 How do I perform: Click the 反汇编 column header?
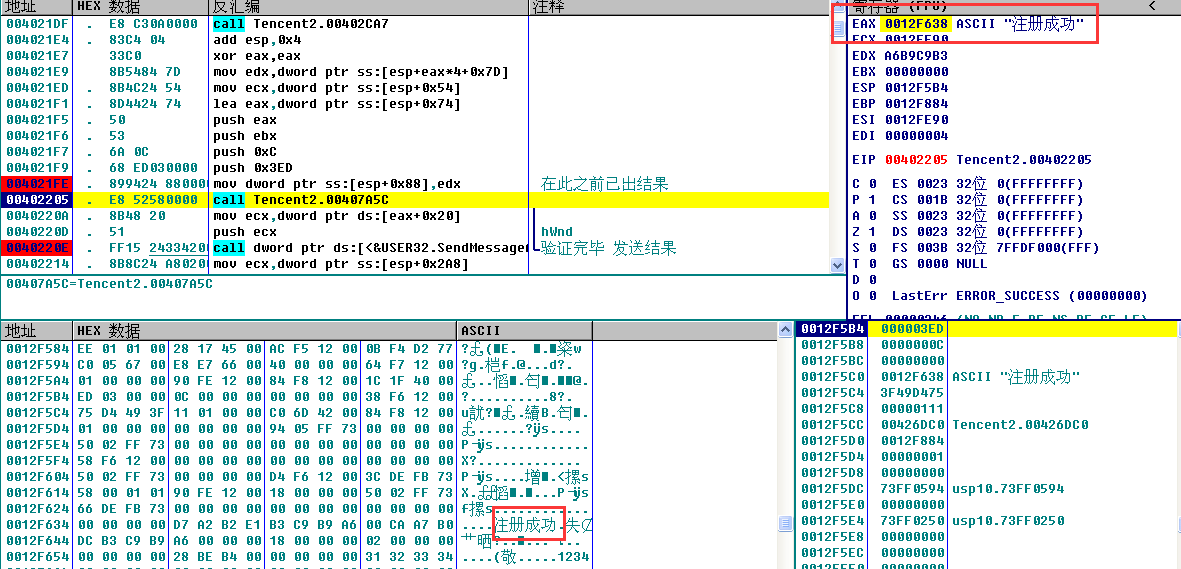coord(368,7)
